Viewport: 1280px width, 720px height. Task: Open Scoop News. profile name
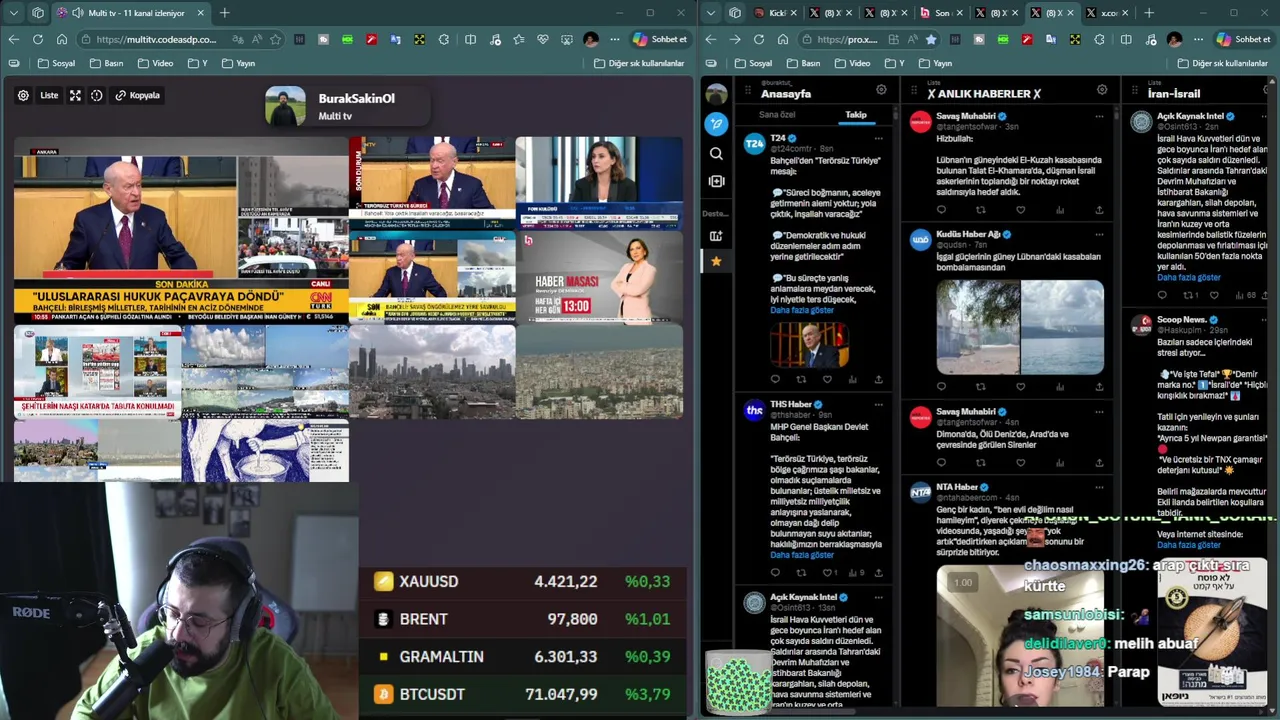tap(1182, 320)
